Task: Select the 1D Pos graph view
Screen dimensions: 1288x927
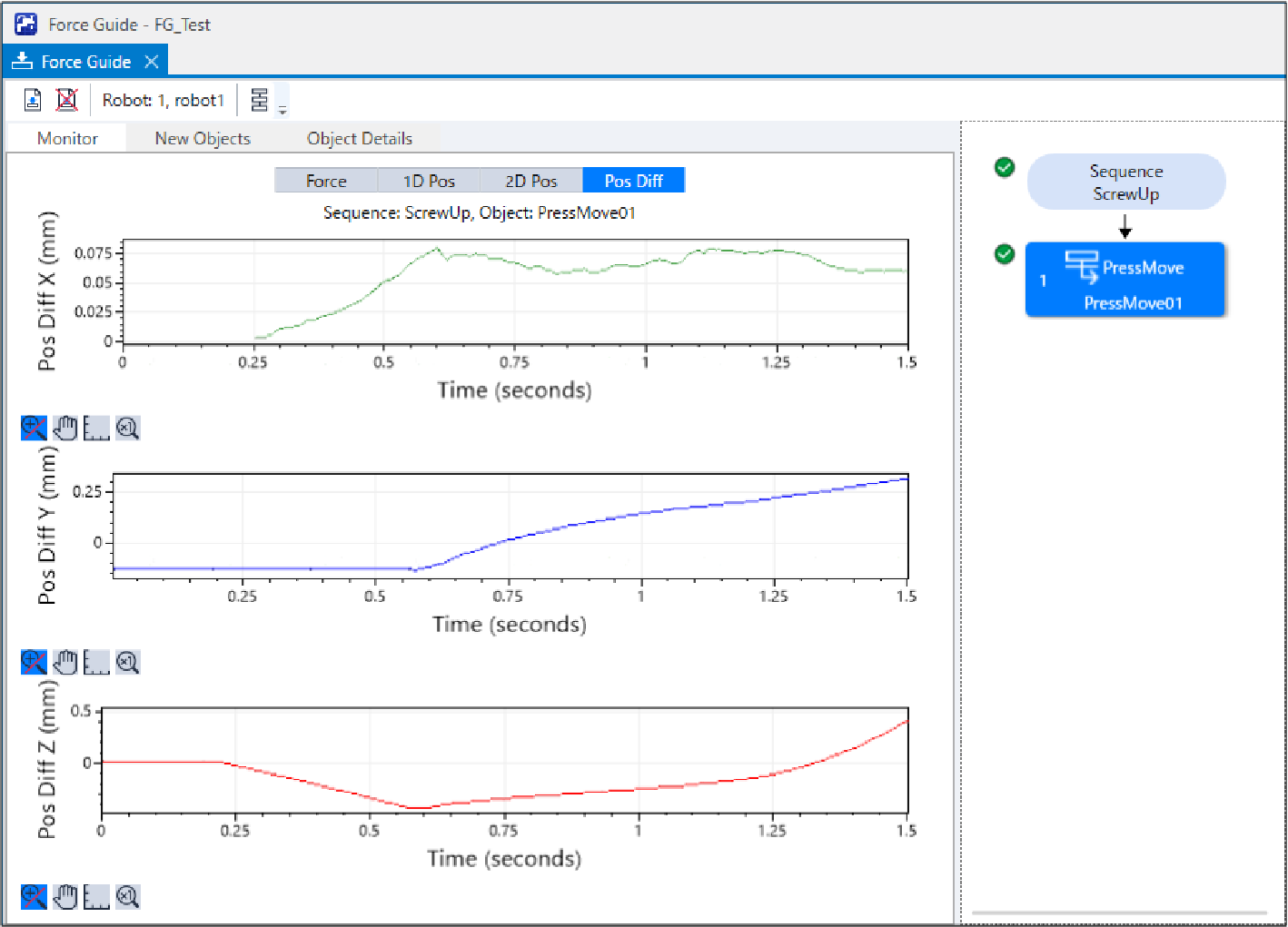Action: [429, 181]
